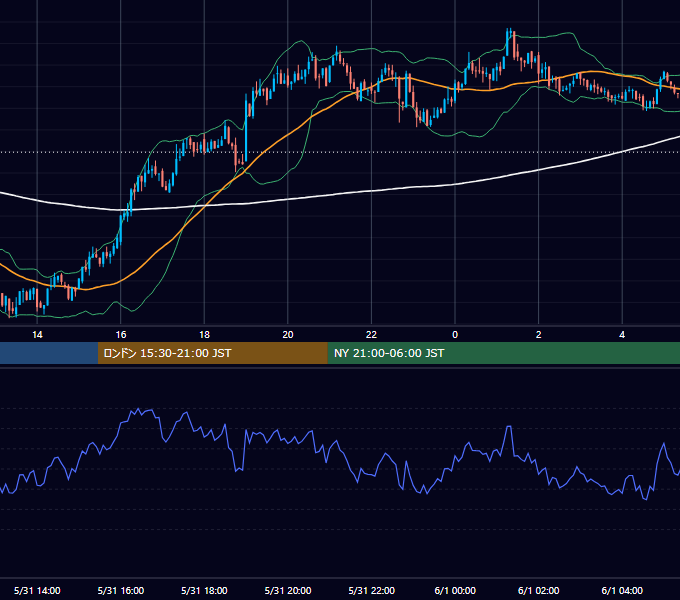The width and height of the screenshot is (680, 600).
Task: Click the 4 hour label on price chart axis
Action: 622,335
